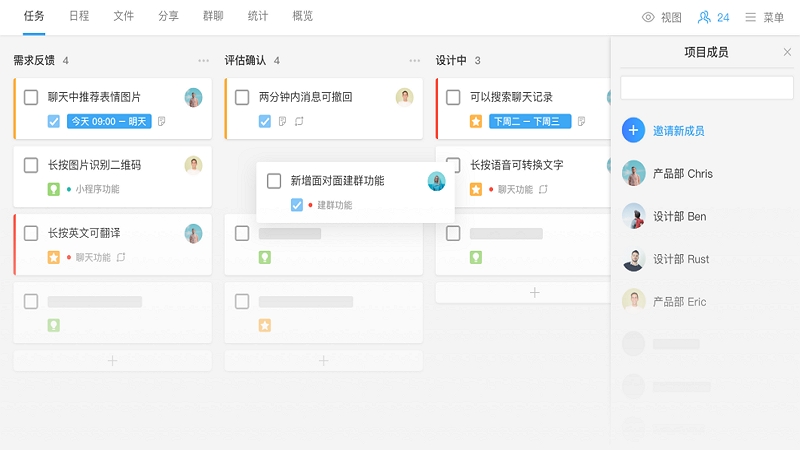Click the blue plus invite icon
This screenshot has height=450, width=800.
point(633,131)
